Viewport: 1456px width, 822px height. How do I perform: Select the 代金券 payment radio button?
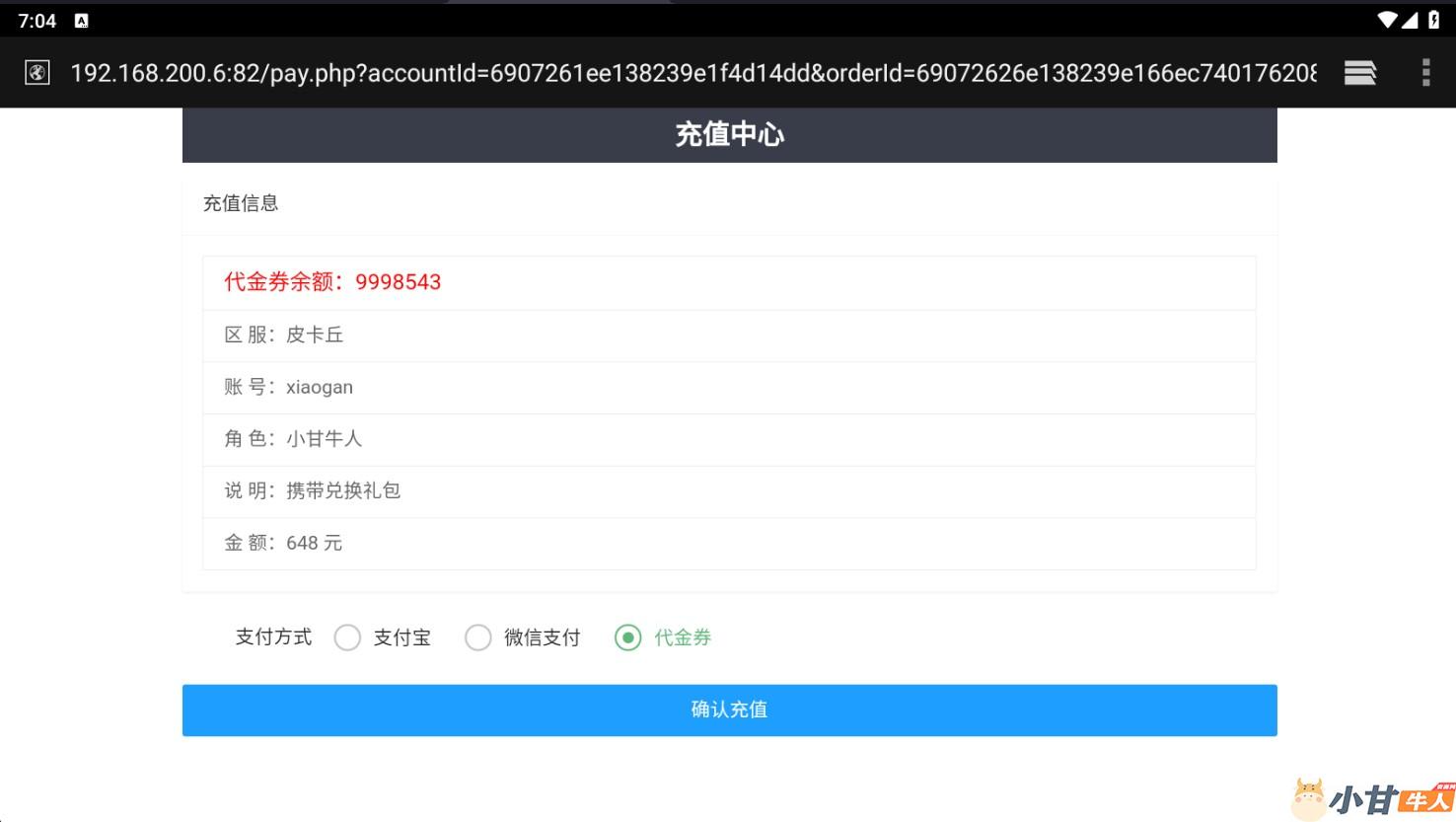click(x=628, y=637)
